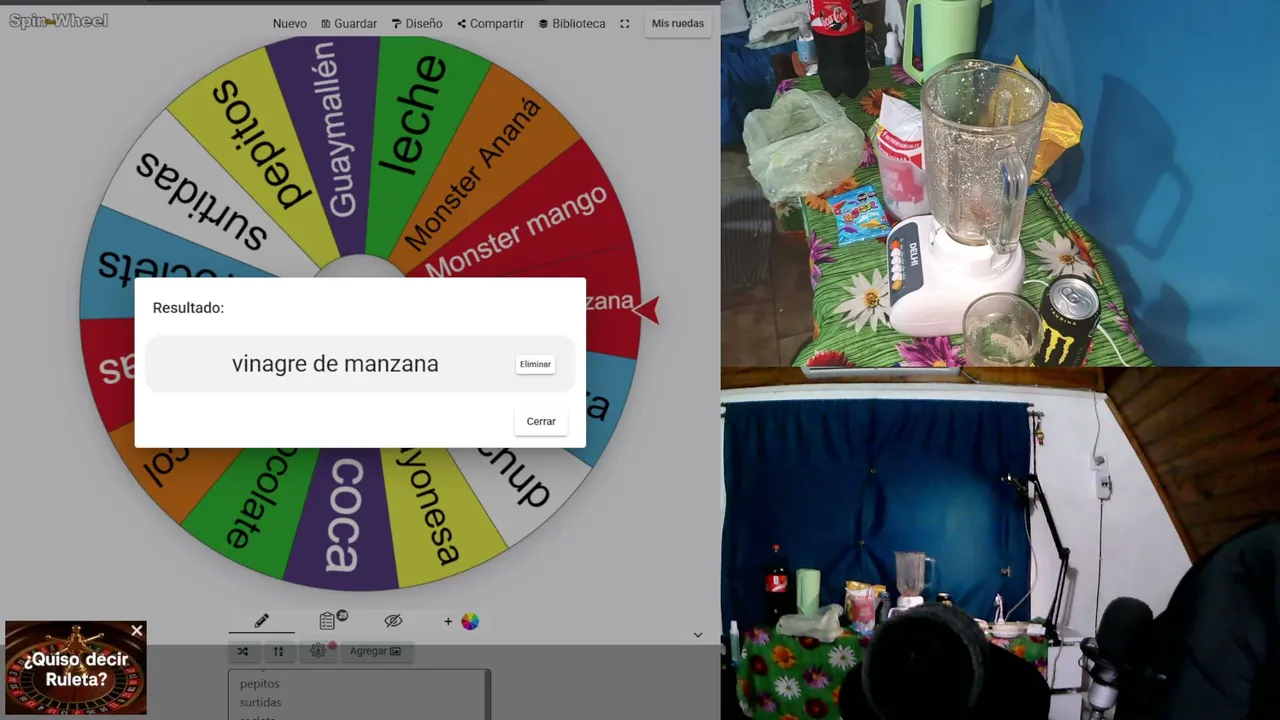Screen dimensions: 1280x720
Task: Click the 'pepitos' entry text
Action: 260,684
